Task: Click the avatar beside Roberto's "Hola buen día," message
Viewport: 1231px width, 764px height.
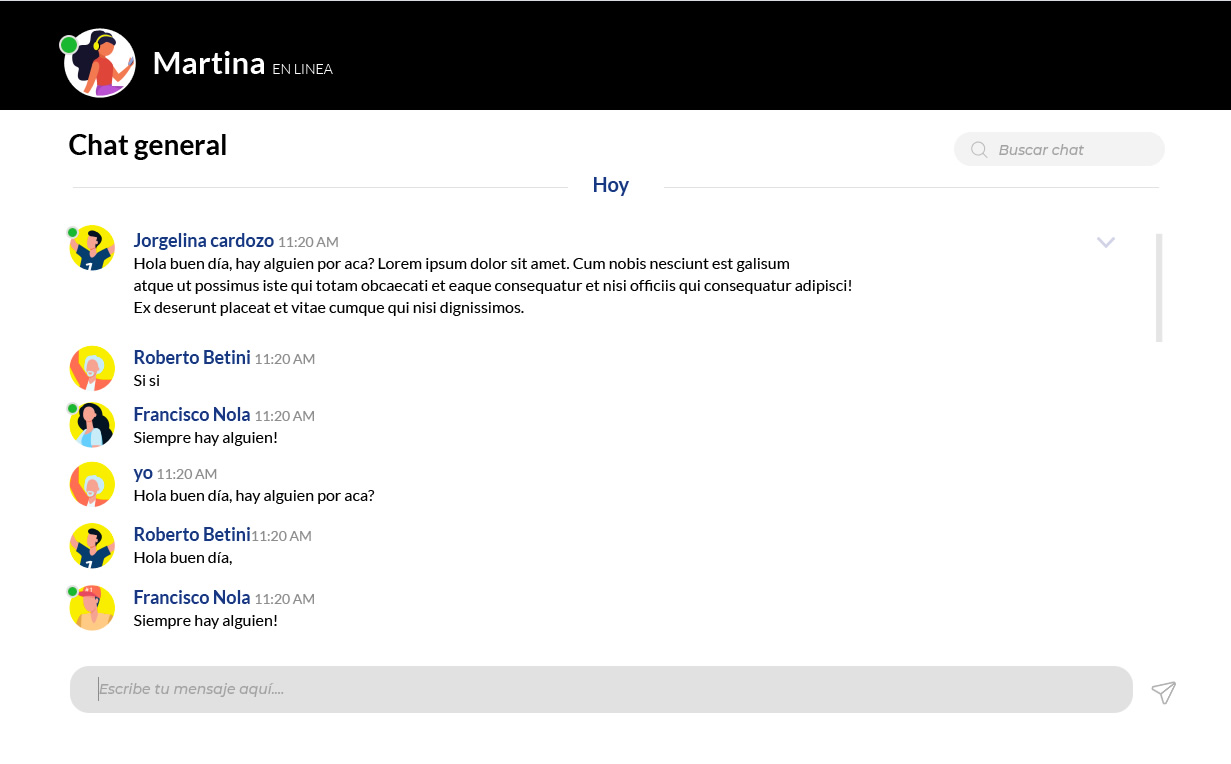Action: click(x=92, y=546)
